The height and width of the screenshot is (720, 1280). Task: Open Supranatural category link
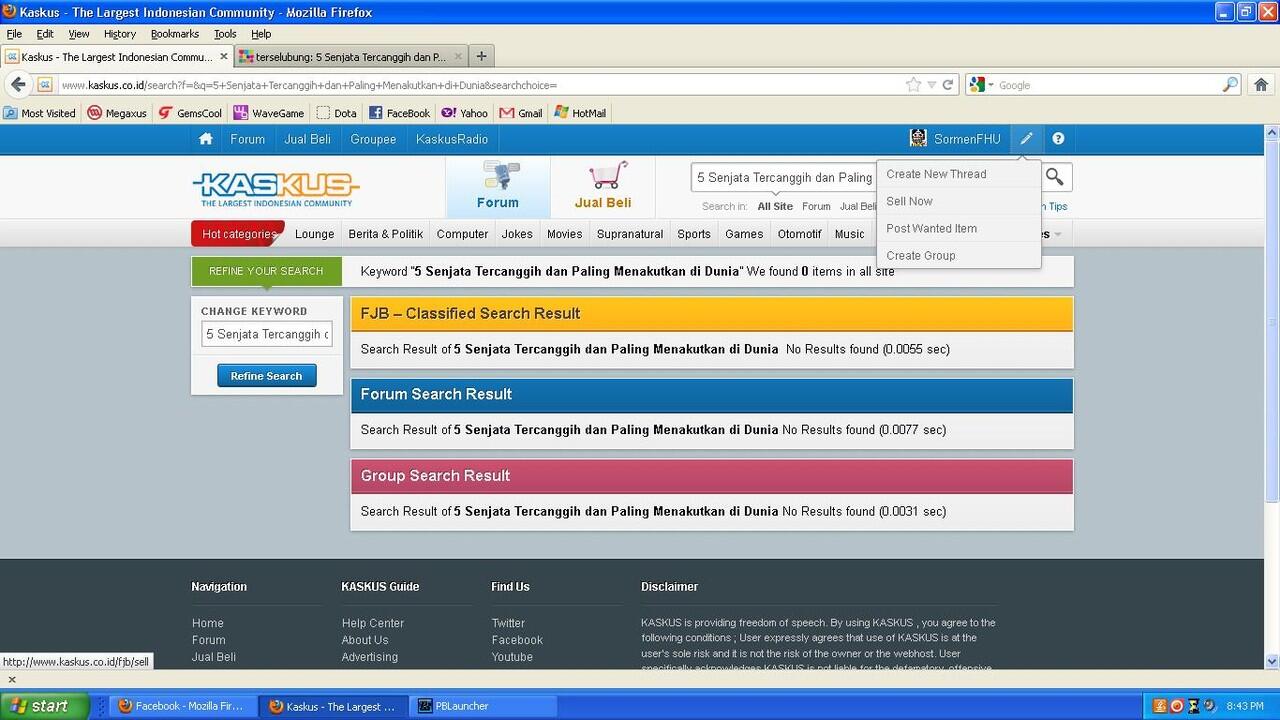point(629,234)
